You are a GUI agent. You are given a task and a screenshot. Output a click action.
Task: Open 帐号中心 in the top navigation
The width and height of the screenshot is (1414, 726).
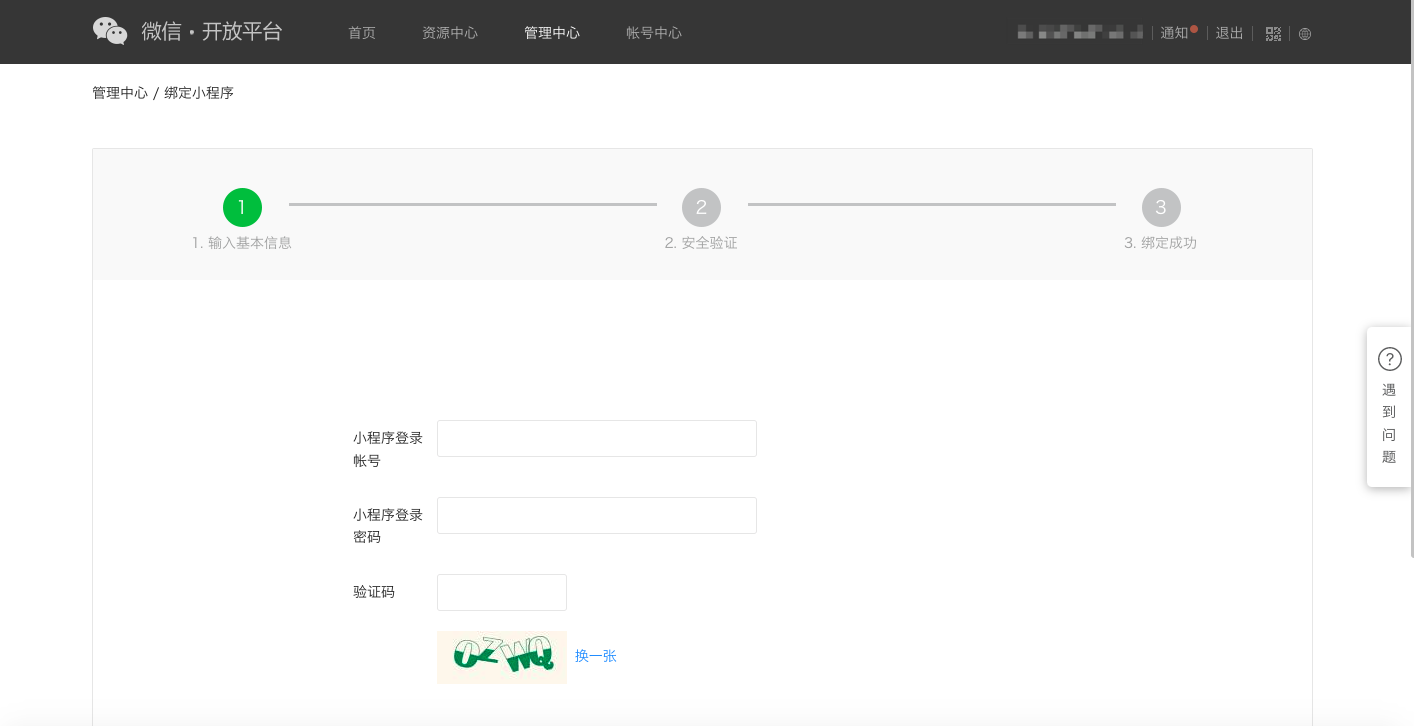click(x=654, y=33)
